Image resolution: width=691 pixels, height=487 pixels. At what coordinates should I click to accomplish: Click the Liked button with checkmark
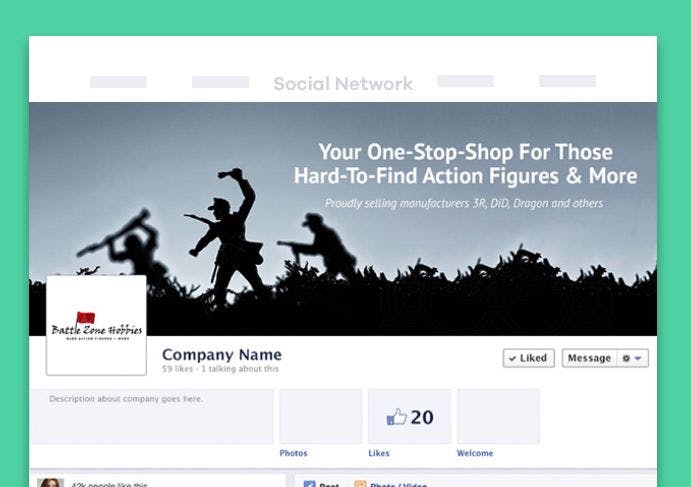point(528,358)
